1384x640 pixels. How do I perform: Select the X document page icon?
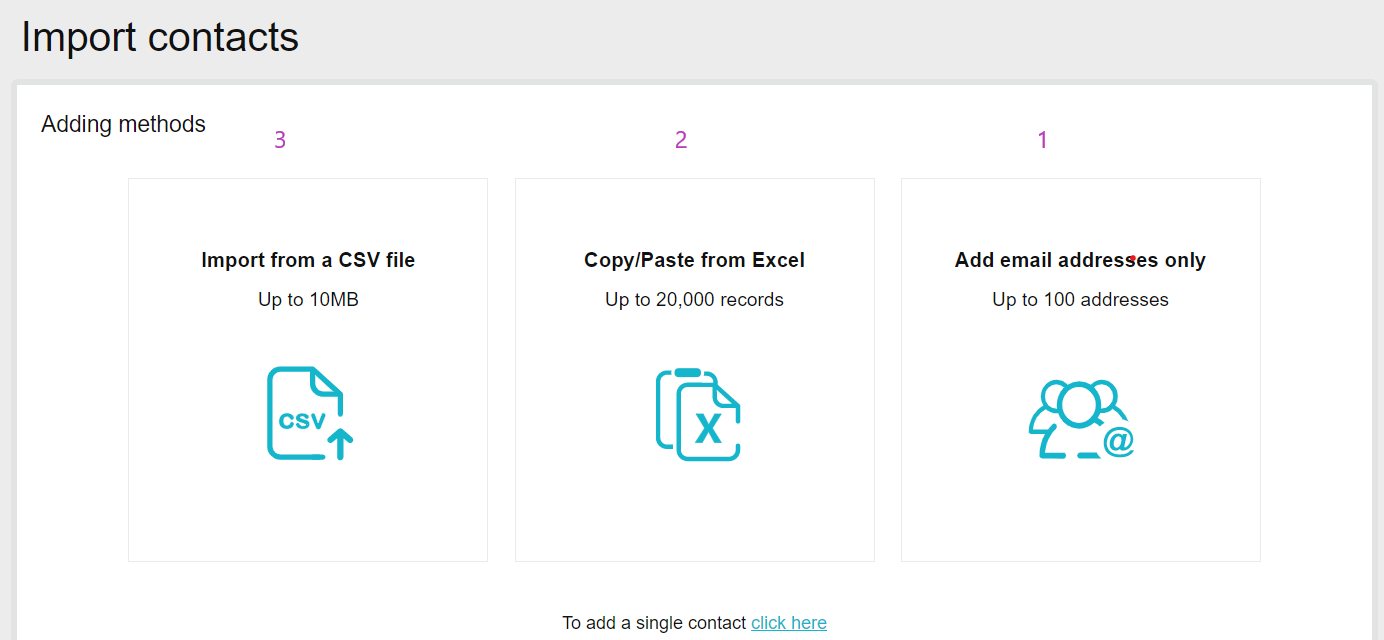[710, 420]
